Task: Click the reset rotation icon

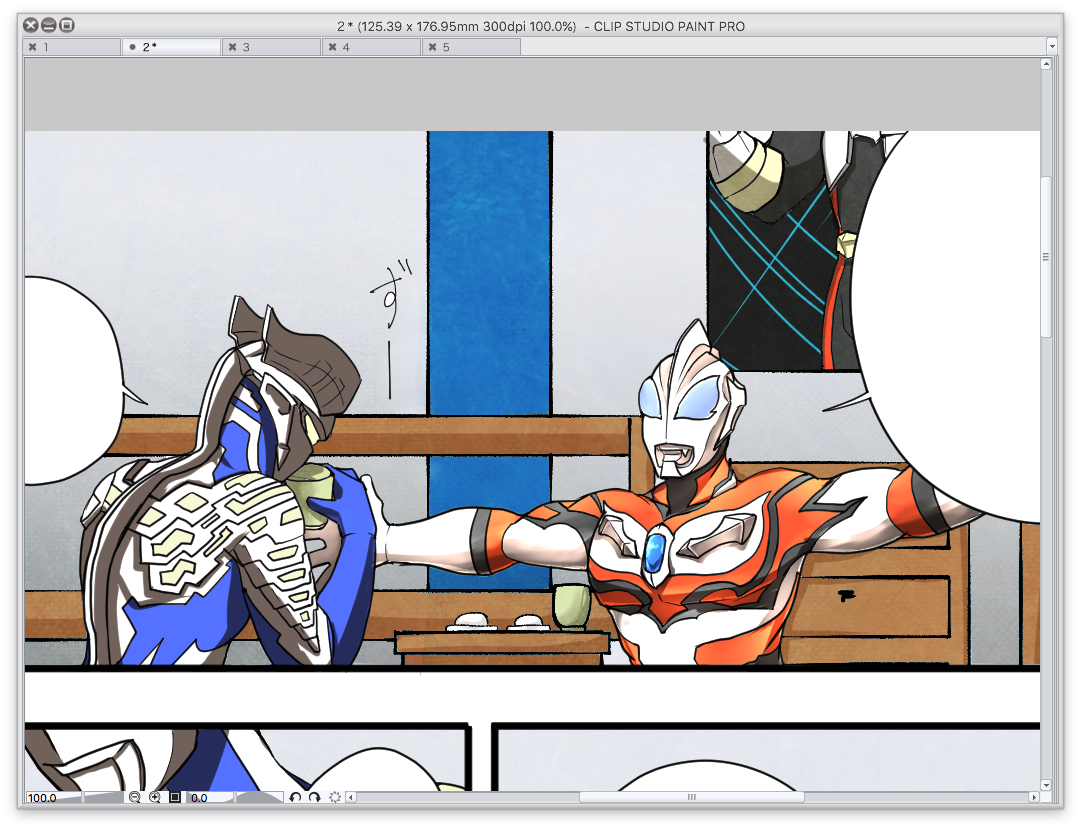Action: coord(335,798)
